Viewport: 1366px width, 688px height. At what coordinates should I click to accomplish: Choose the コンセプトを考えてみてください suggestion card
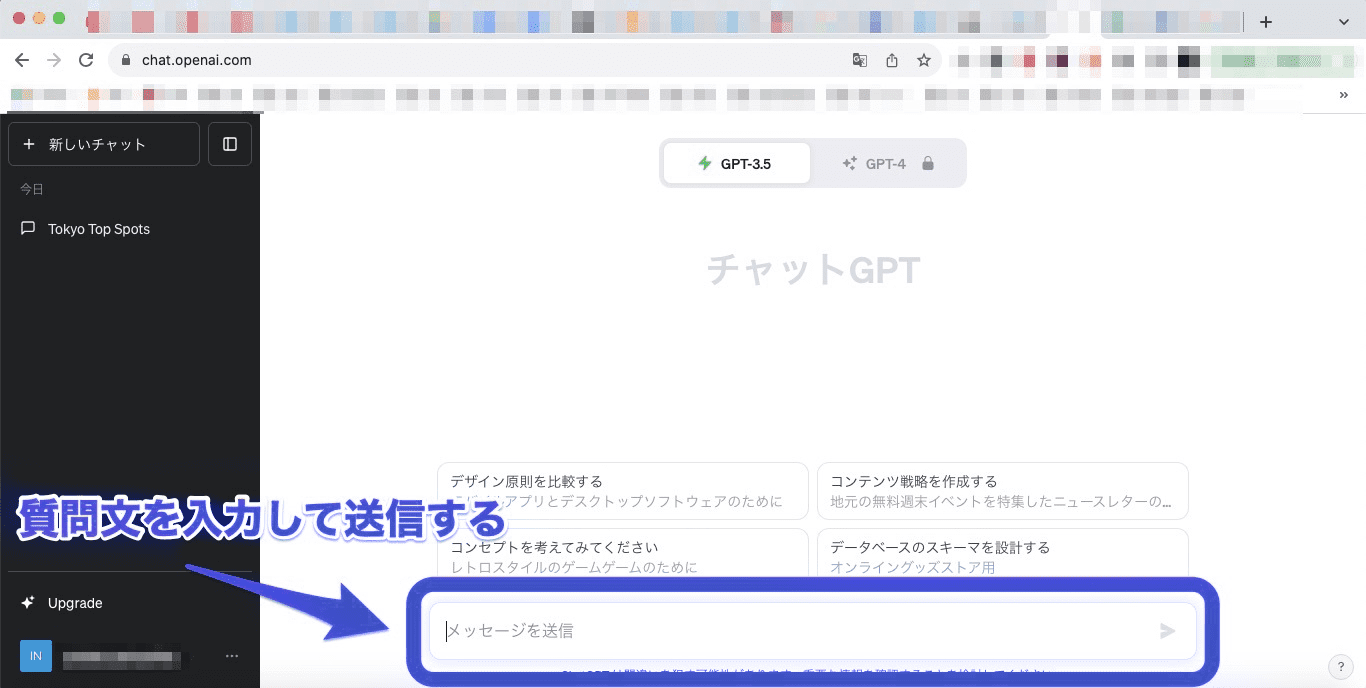[x=623, y=554]
